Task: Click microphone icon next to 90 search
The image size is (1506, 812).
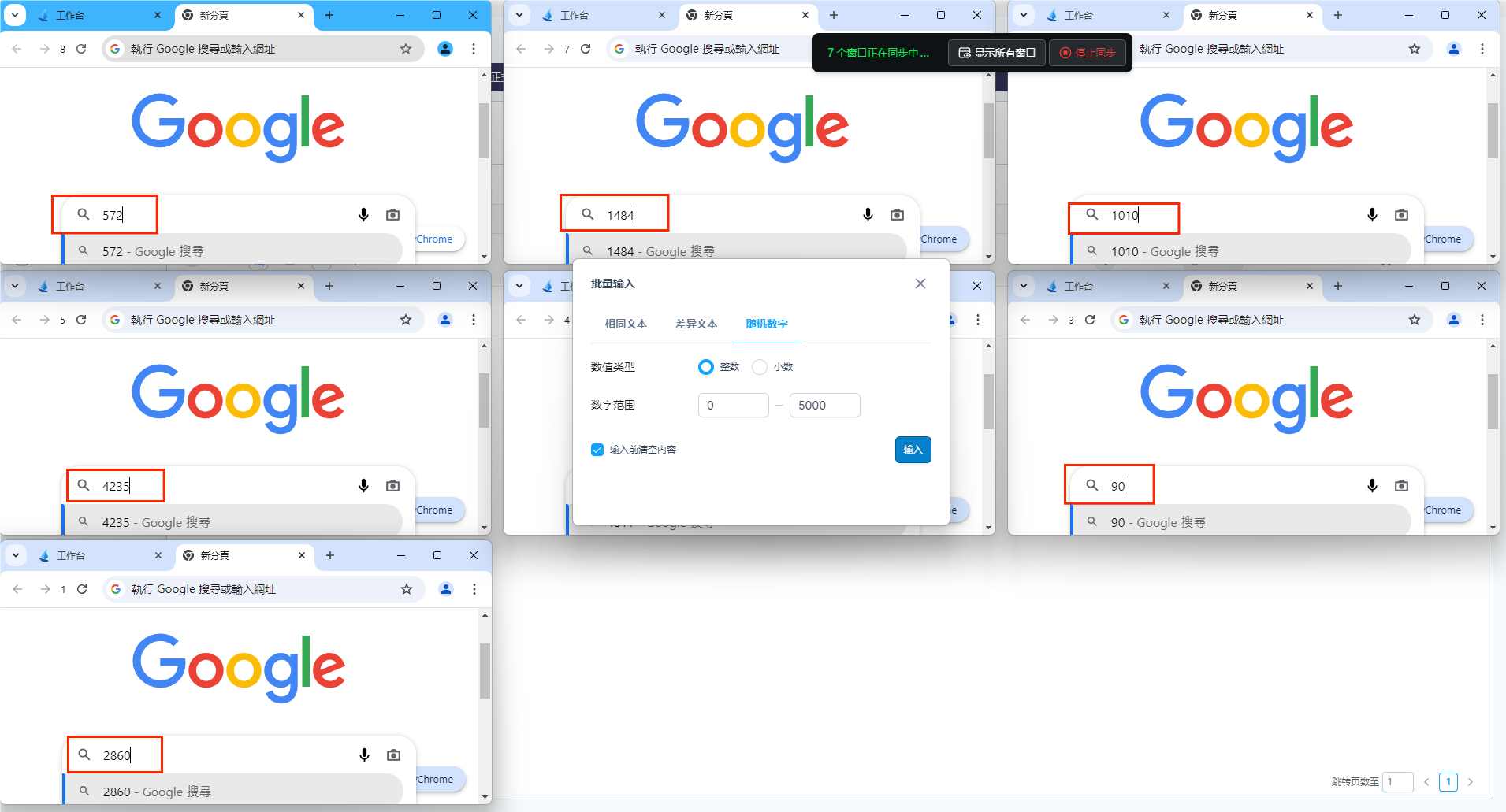Action: coord(1372,485)
